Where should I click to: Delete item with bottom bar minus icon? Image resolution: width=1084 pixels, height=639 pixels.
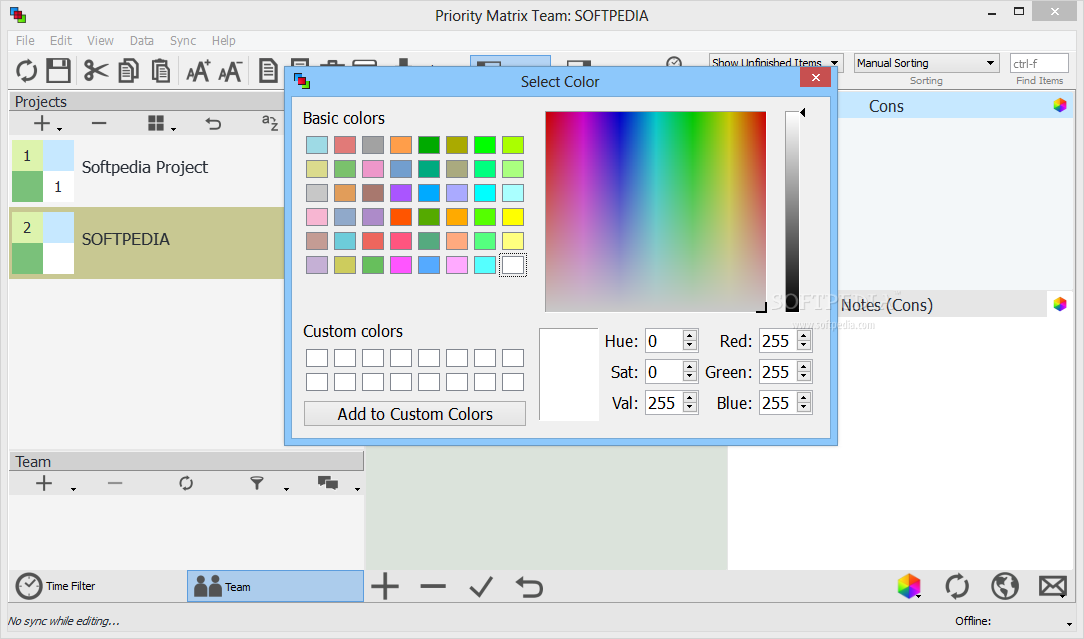433,586
